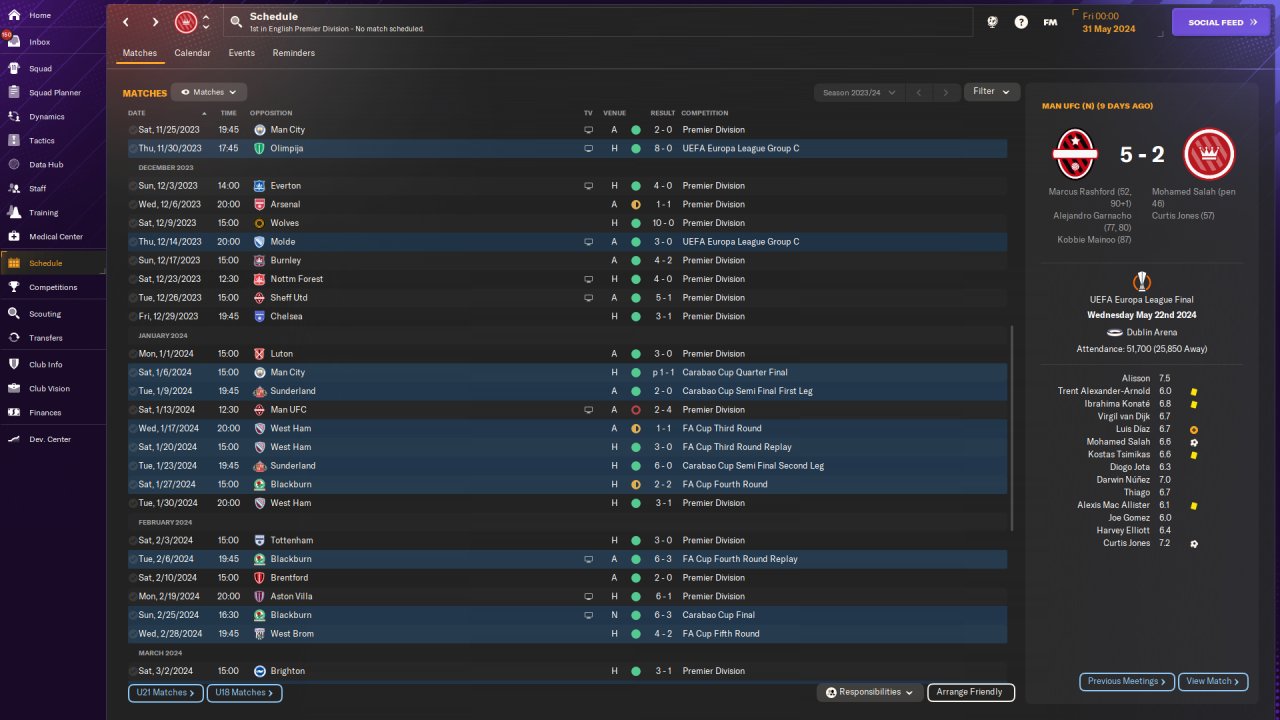This screenshot has width=1280, height=720.
Task: Open Dev. Center in the sidebar
Action: coord(52,439)
